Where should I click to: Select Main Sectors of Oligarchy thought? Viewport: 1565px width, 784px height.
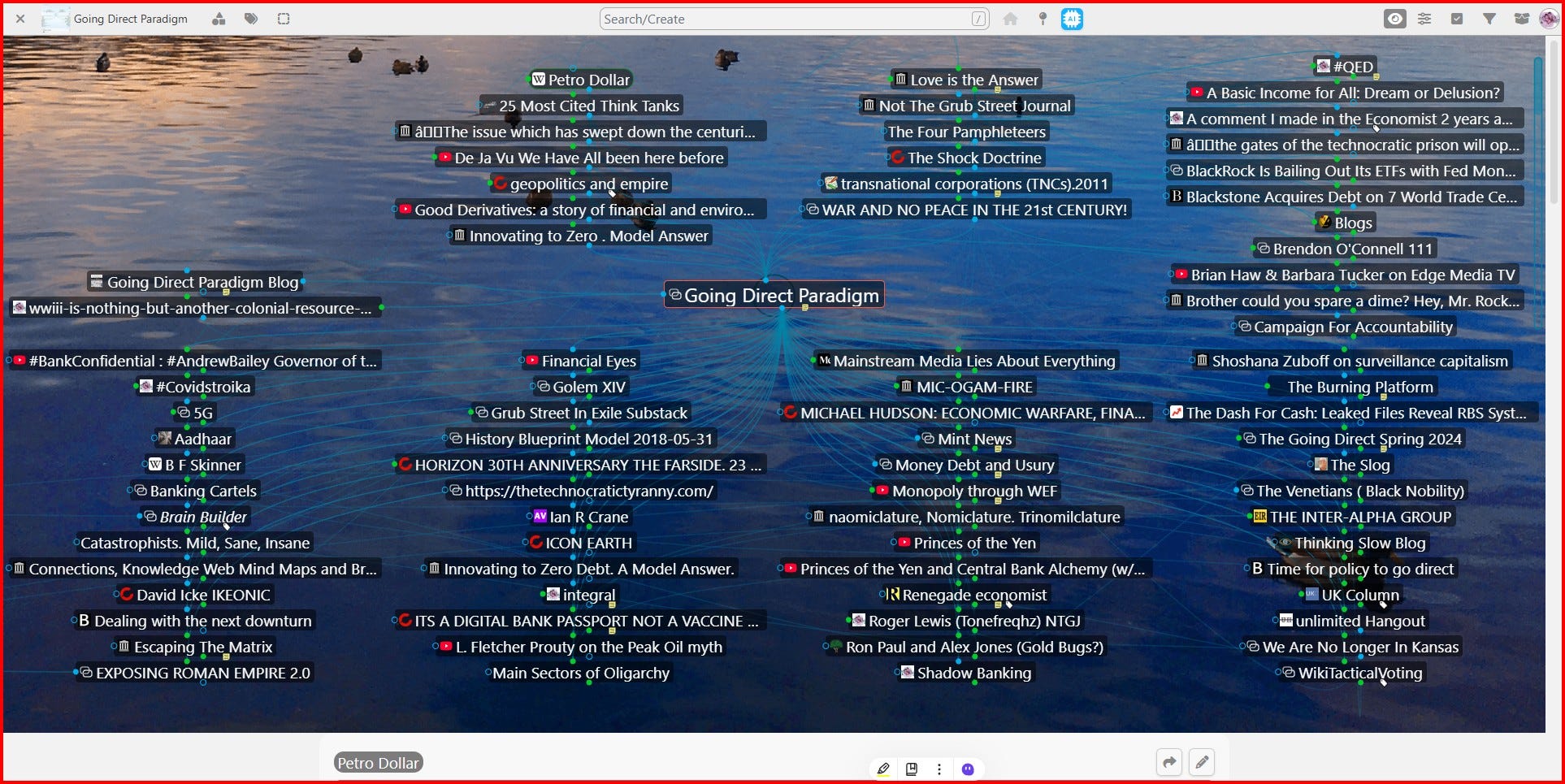580,673
